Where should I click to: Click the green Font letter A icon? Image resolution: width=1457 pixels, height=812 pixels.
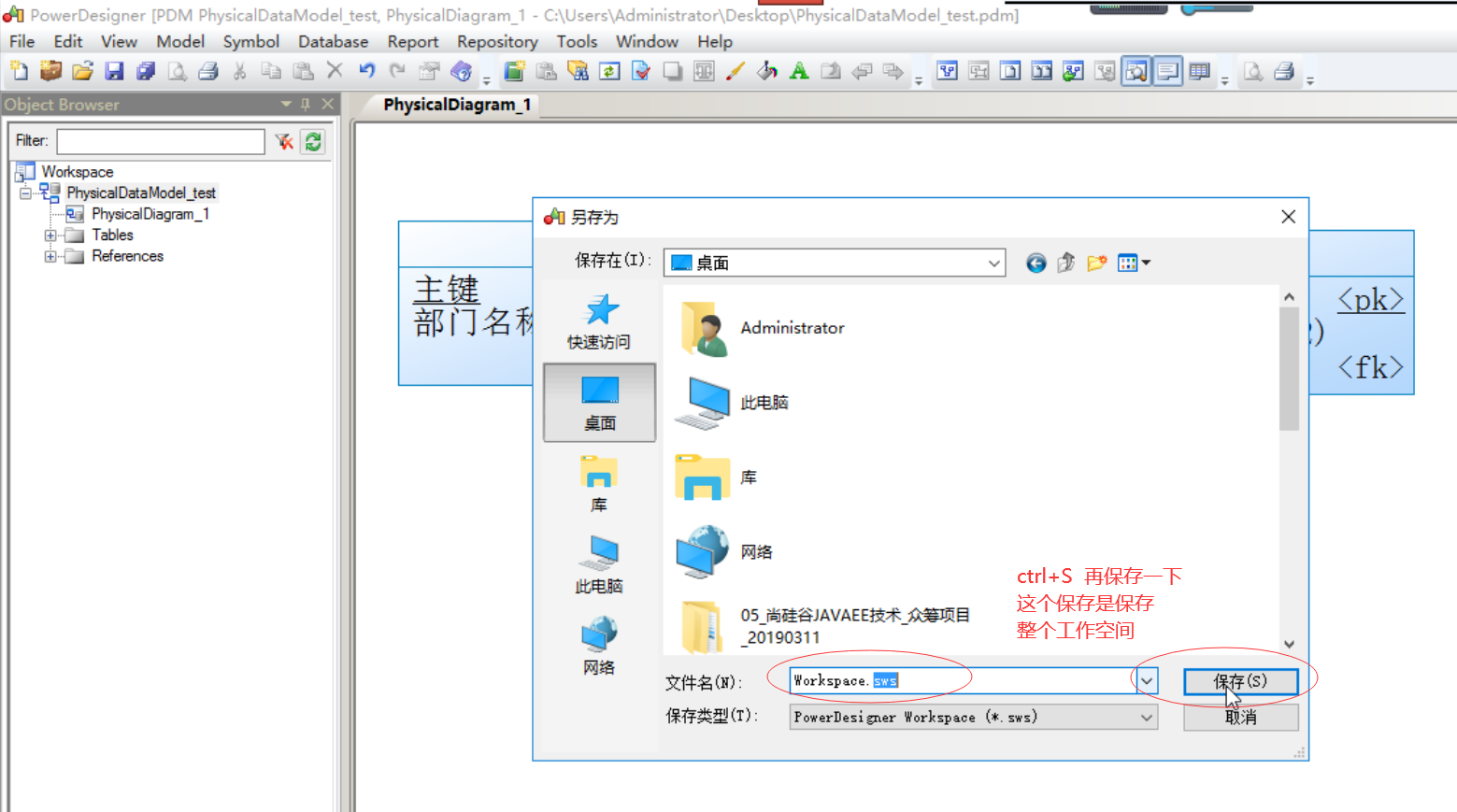tap(799, 71)
